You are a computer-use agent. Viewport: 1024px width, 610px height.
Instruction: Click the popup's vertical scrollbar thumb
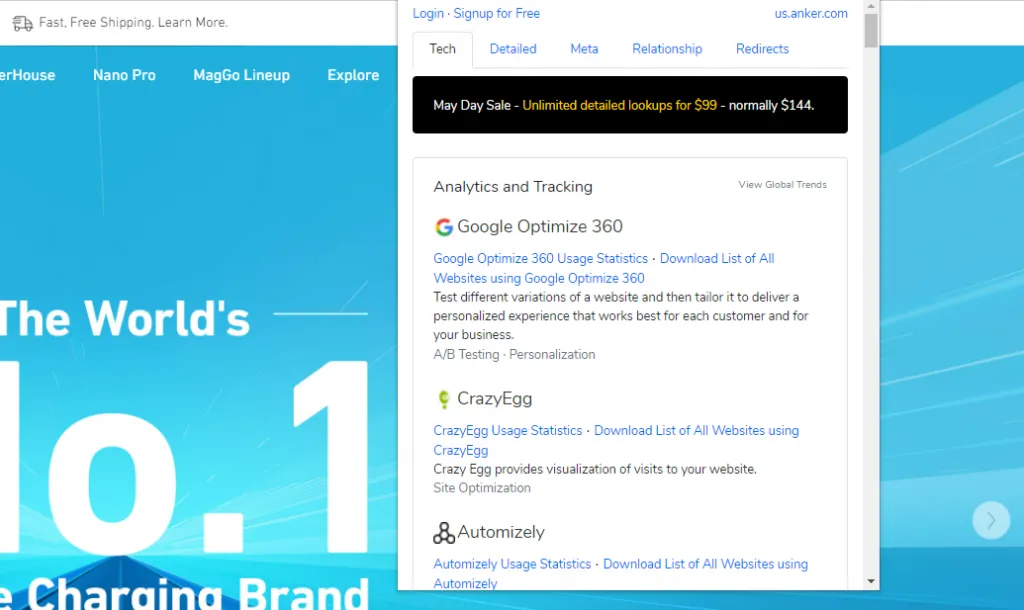[871, 30]
